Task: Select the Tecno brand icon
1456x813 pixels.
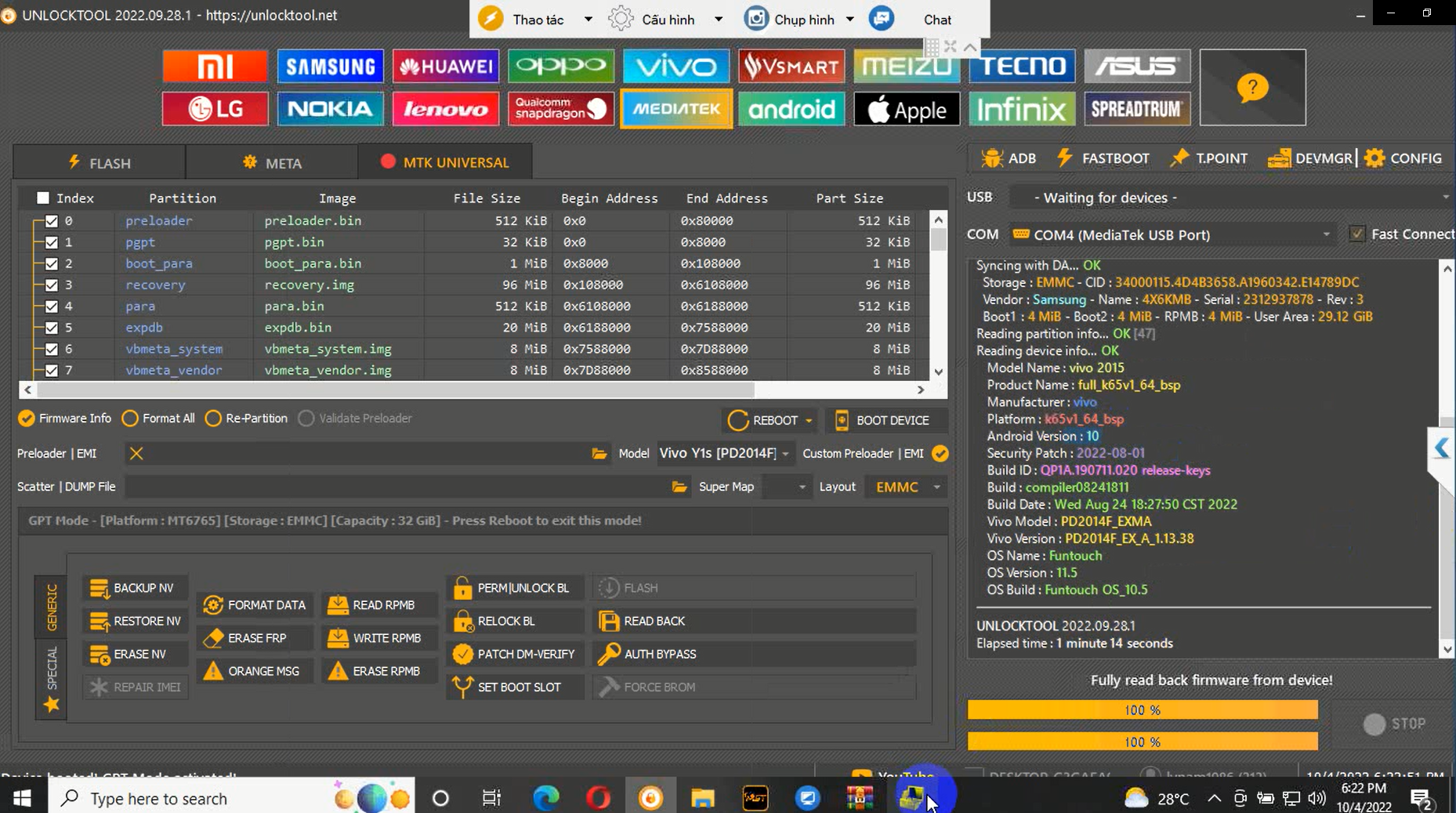Action: tap(1022, 67)
